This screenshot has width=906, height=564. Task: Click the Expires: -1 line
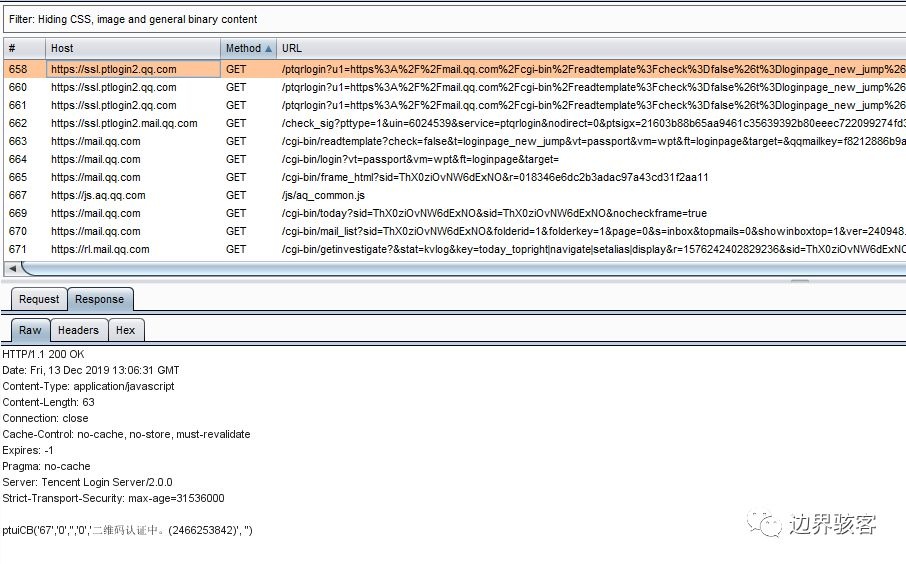(x=28, y=450)
